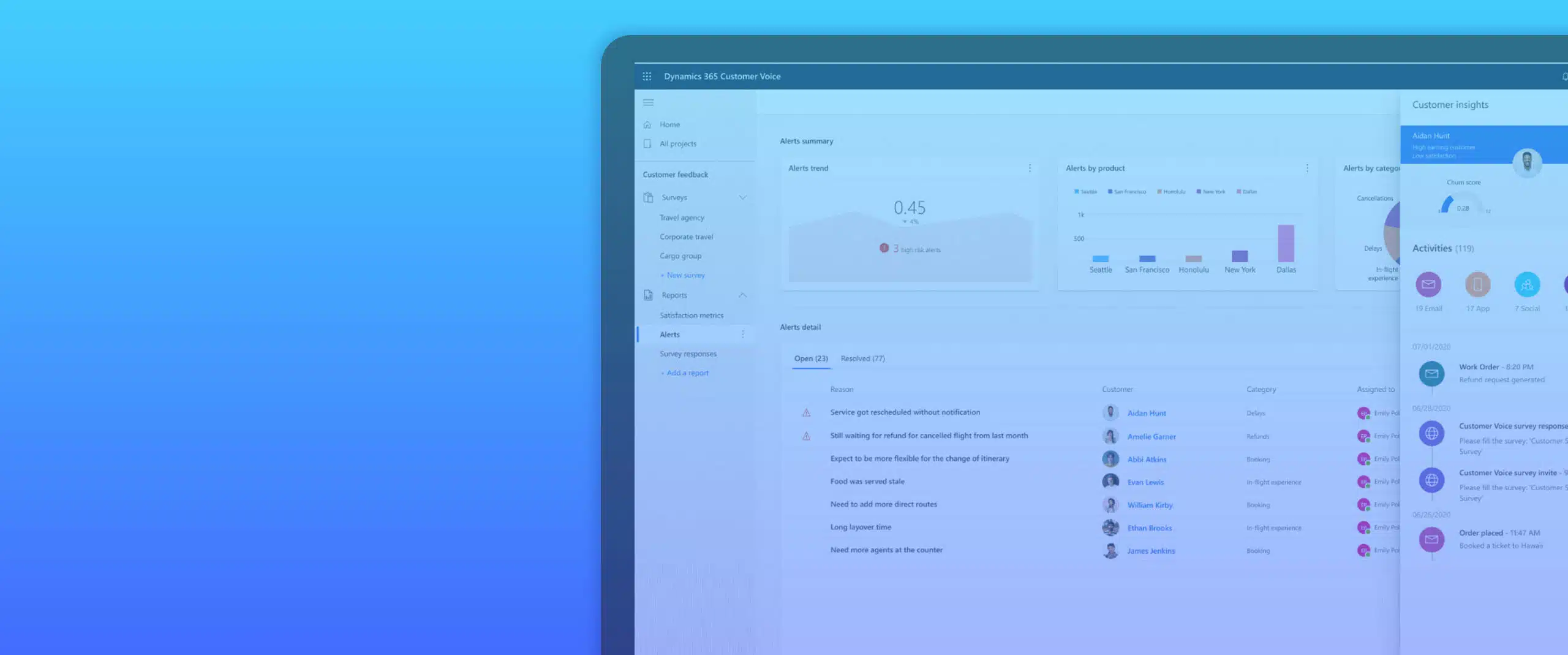Select Satisfaction metrics report
The height and width of the screenshot is (655, 1568).
click(x=692, y=316)
